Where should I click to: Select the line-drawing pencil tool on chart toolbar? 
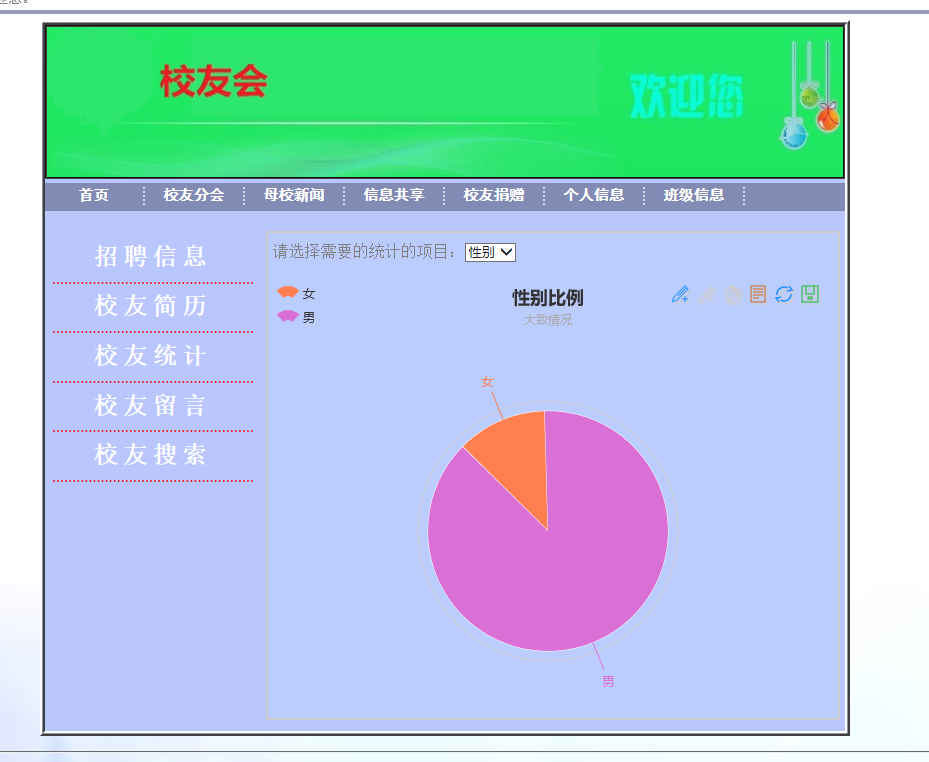[x=680, y=294]
